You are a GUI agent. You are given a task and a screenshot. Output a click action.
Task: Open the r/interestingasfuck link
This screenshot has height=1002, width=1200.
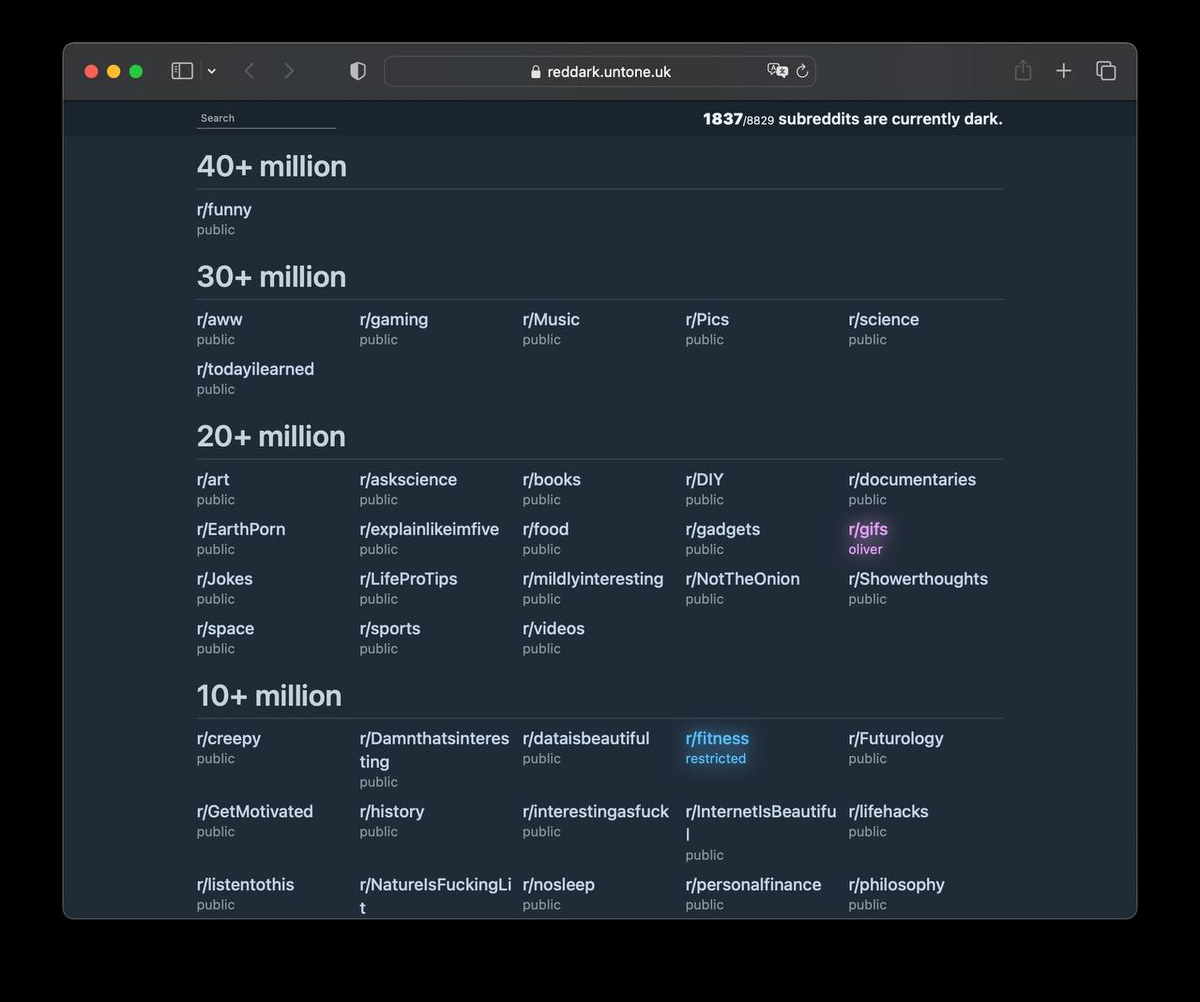596,812
